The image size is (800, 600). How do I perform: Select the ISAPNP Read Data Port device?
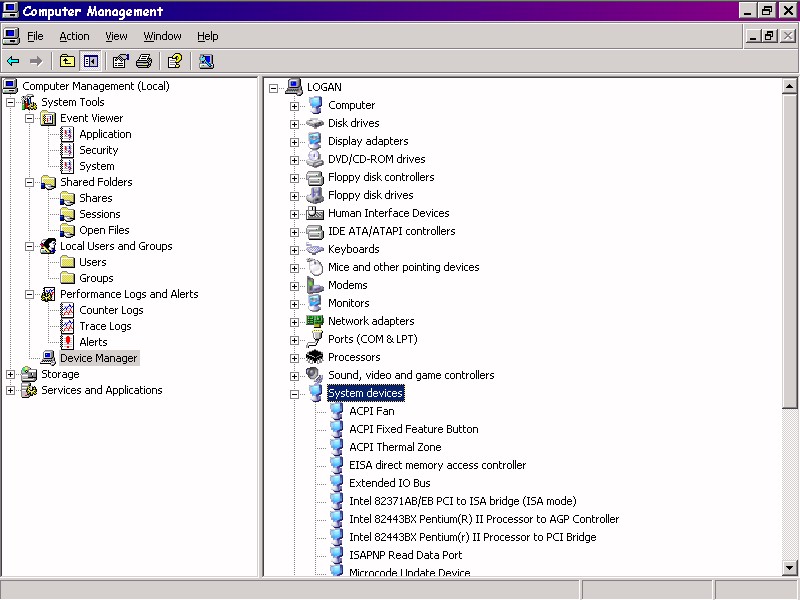point(405,555)
